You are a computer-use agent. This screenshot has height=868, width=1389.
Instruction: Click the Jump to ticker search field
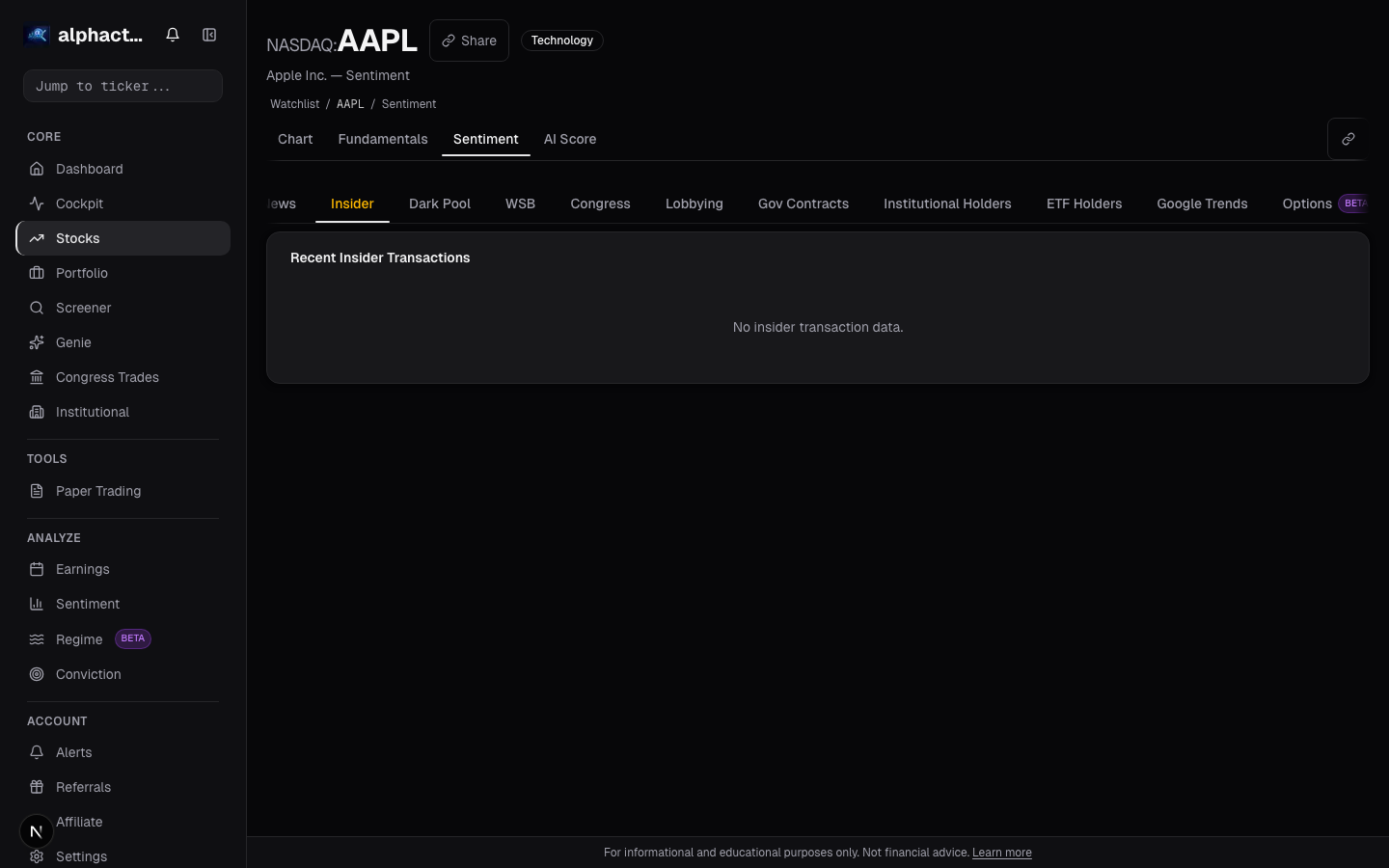(123, 86)
